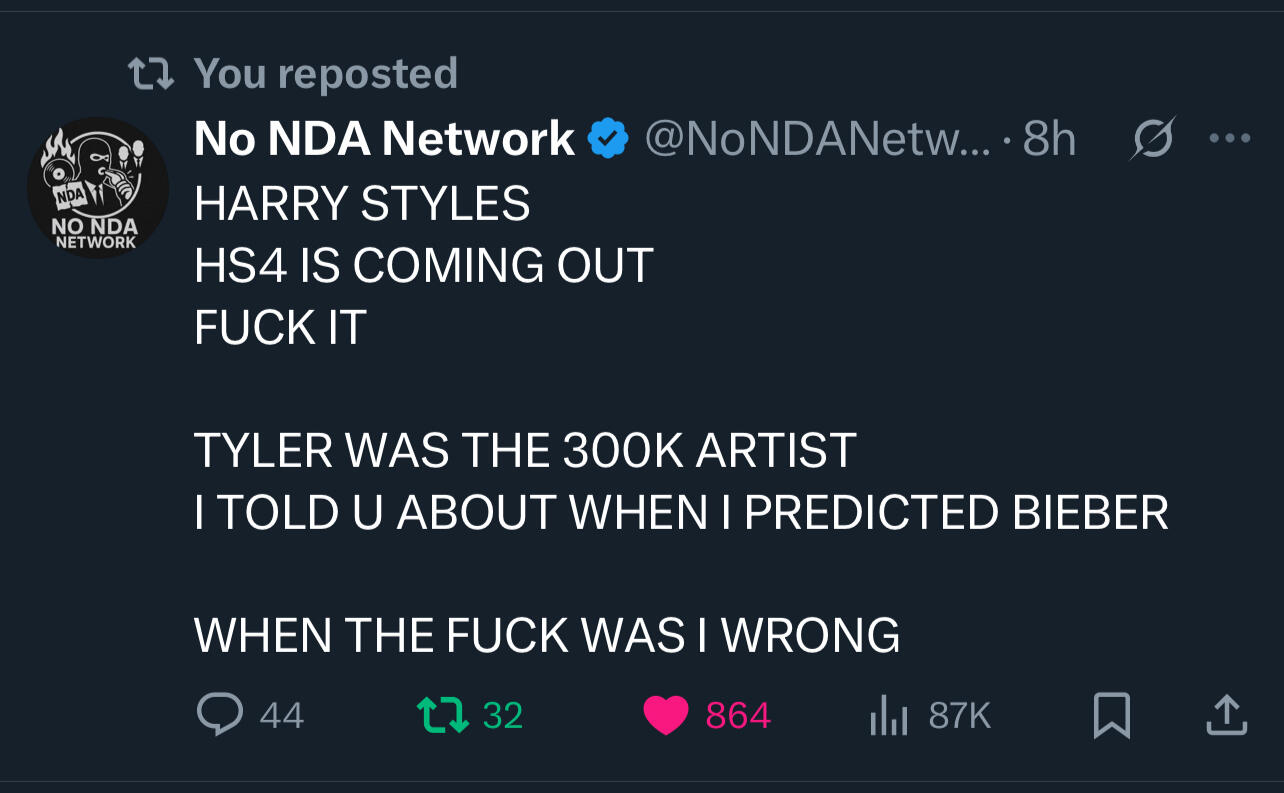Click the No NDA Network display name
This screenshot has width=1284, height=793.
[x=384, y=139]
